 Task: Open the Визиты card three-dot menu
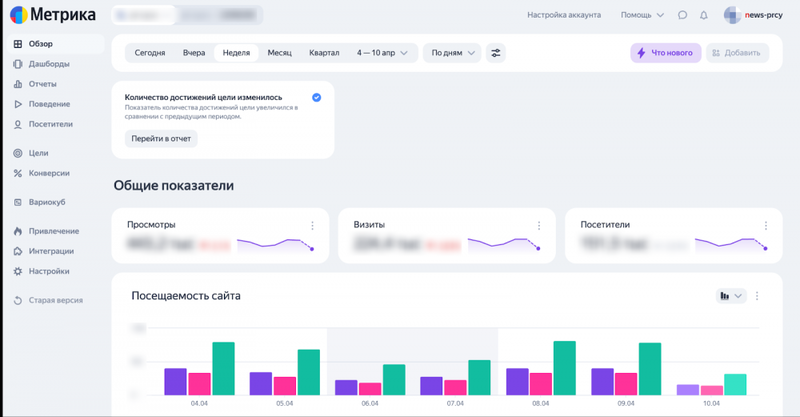point(539,225)
